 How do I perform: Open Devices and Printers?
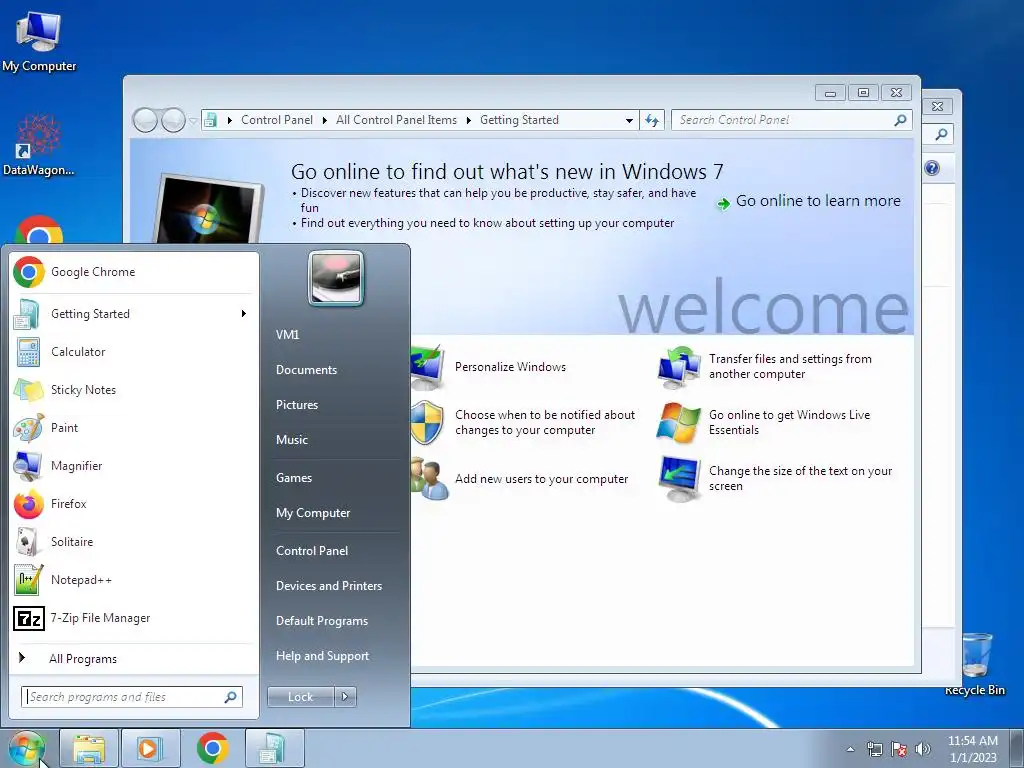coord(334,586)
